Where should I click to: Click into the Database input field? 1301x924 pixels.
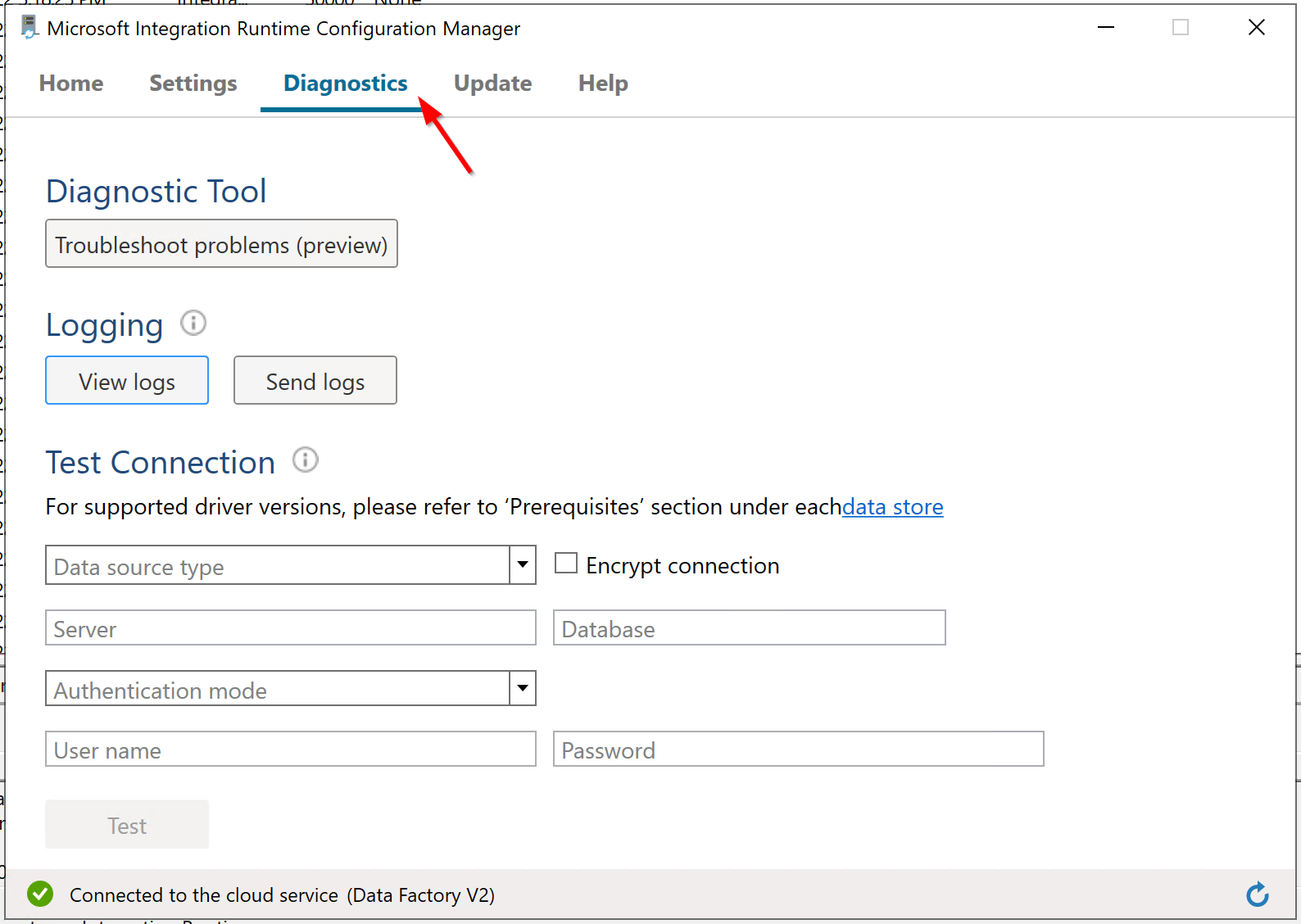click(x=750, y=628)
